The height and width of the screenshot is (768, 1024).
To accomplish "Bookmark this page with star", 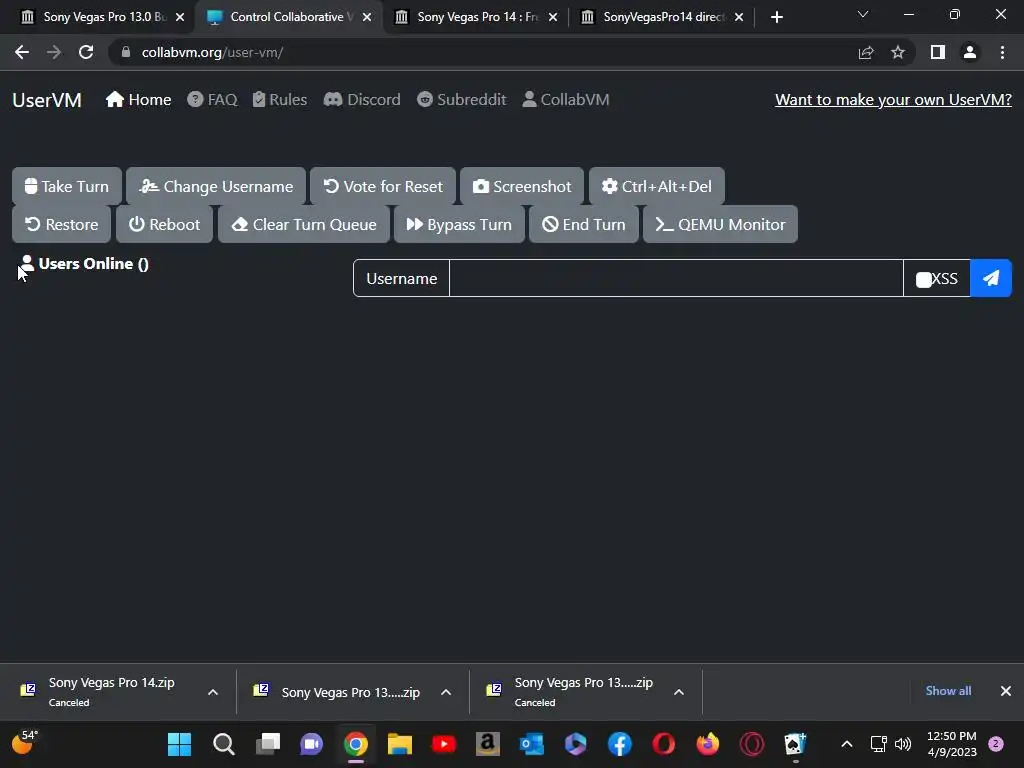I will coord(898,52).
